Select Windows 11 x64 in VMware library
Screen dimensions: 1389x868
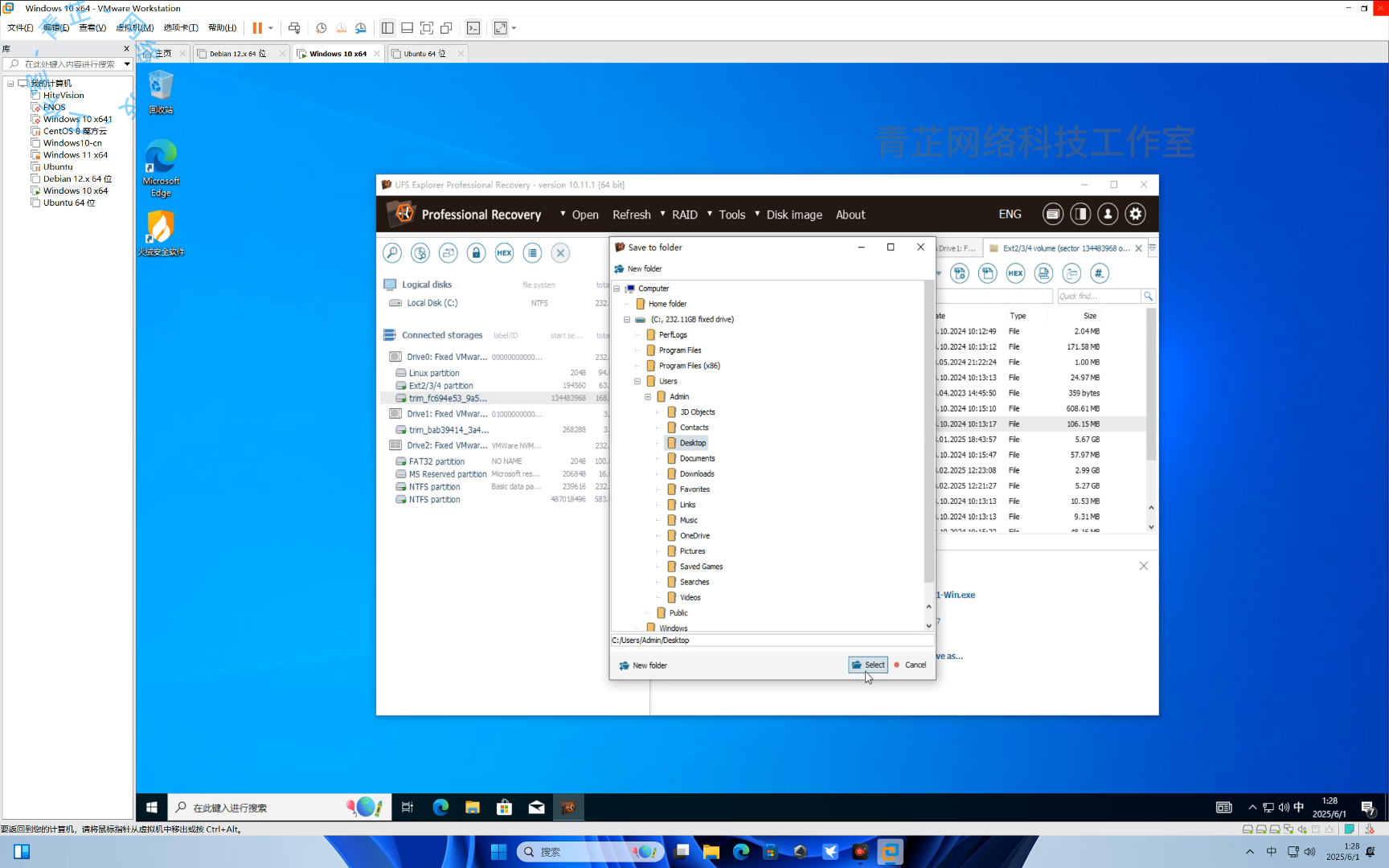75,155
